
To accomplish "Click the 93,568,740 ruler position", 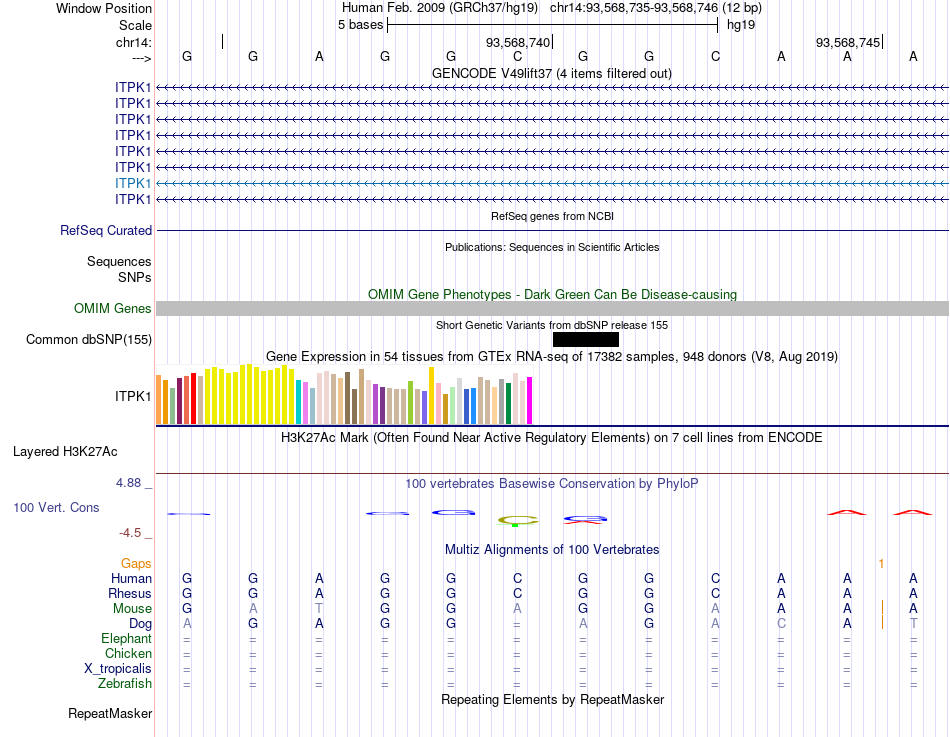I will coord(518,42).
